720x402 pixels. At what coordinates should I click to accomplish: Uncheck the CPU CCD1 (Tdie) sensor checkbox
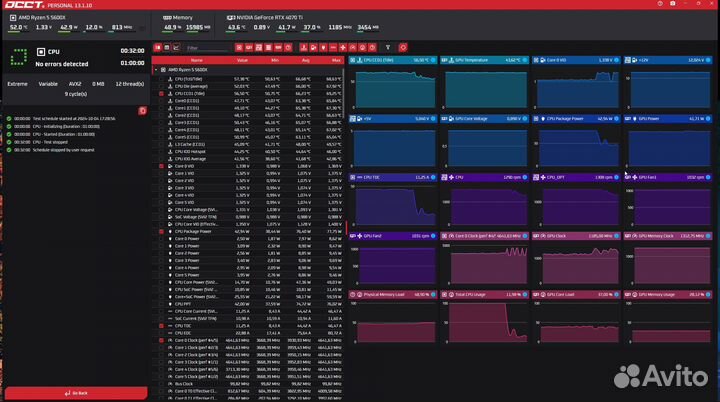coord(162,93)
